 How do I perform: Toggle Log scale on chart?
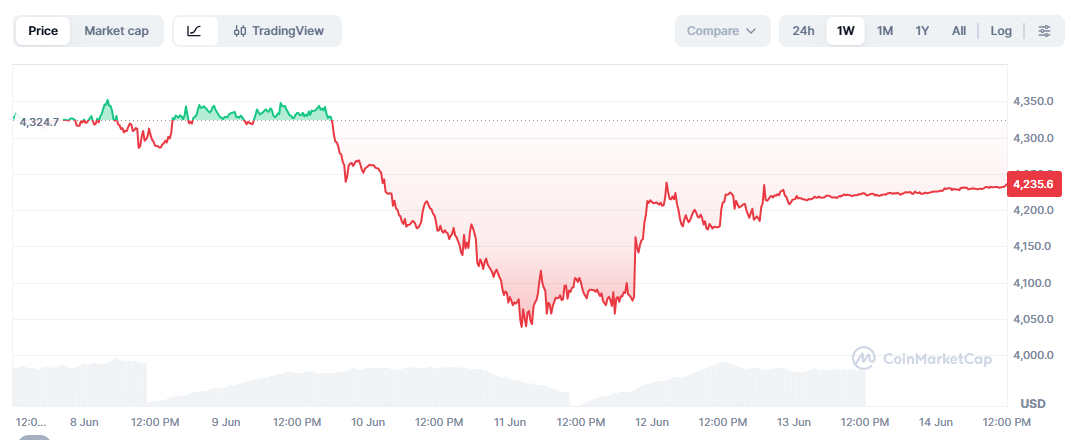[x=1001, y=31]
